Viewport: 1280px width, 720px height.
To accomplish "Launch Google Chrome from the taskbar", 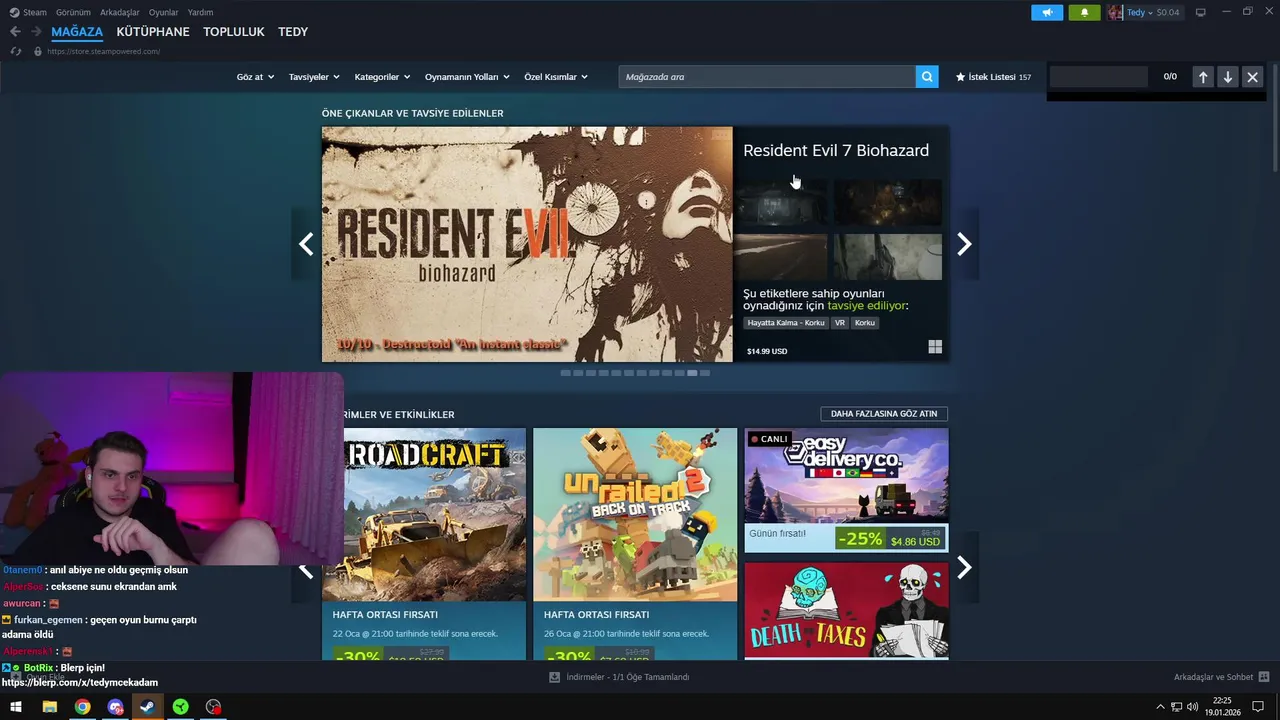I will point(82,707).
